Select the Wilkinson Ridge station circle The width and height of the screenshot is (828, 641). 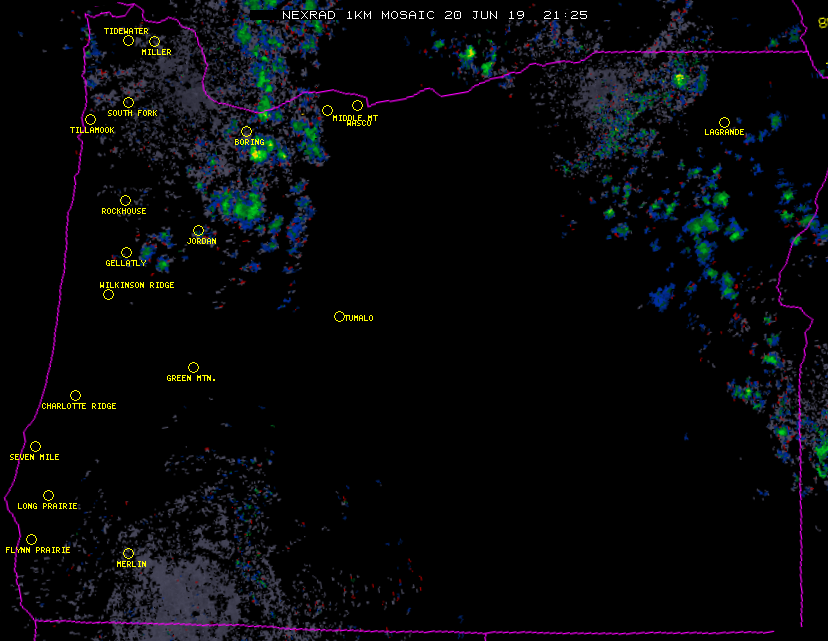click(x=108, y=294)
